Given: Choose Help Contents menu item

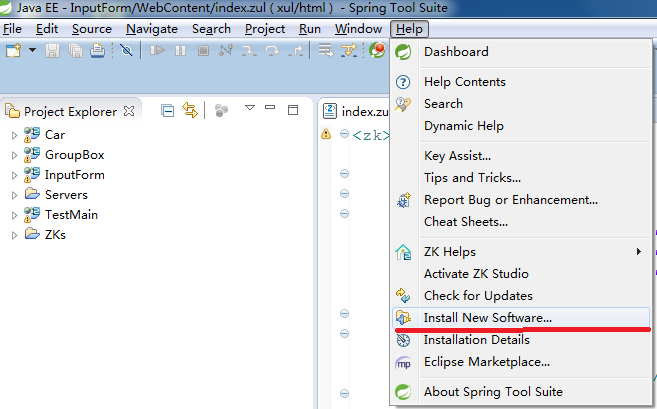Looking at the screenshot, I should coord(521,82).
